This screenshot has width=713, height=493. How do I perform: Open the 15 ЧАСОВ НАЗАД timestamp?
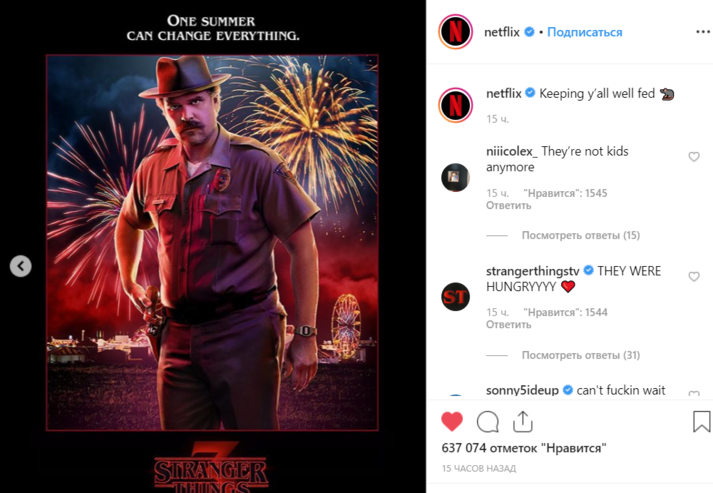(x=479, y=468)
